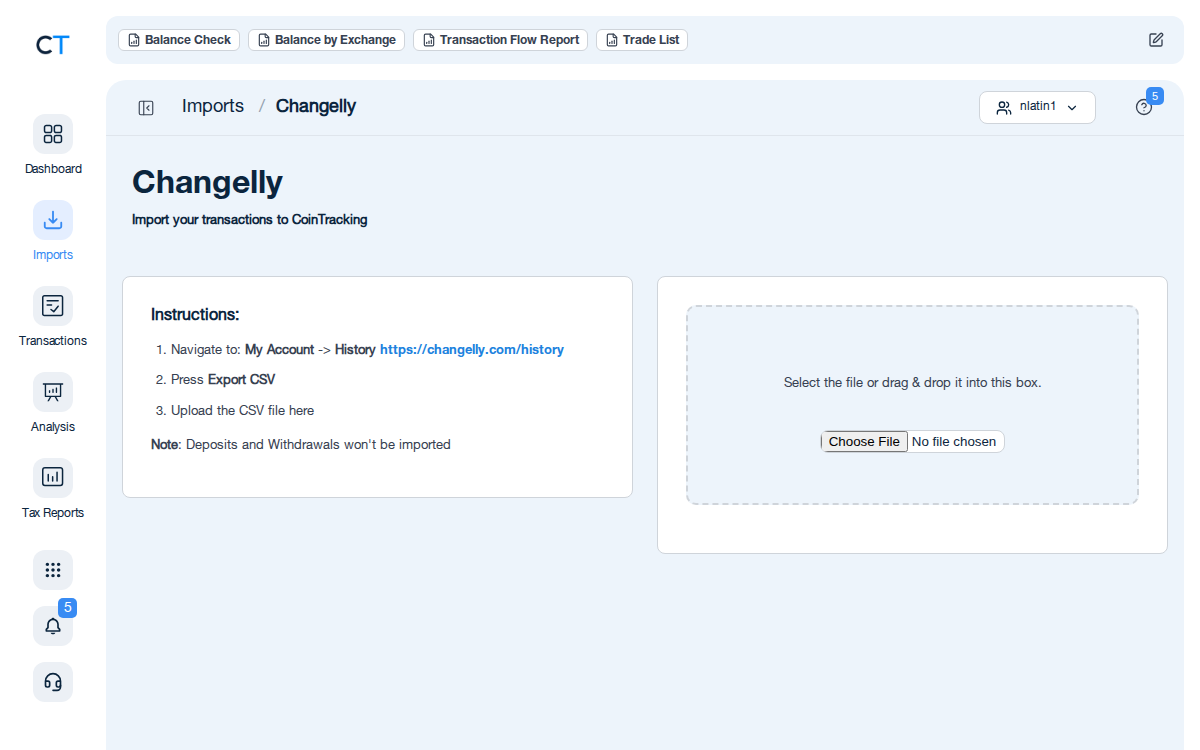This screenshot has height=750, width=1200.
Task: Click the CoinTracking CT logo
Action: point(52,45)
